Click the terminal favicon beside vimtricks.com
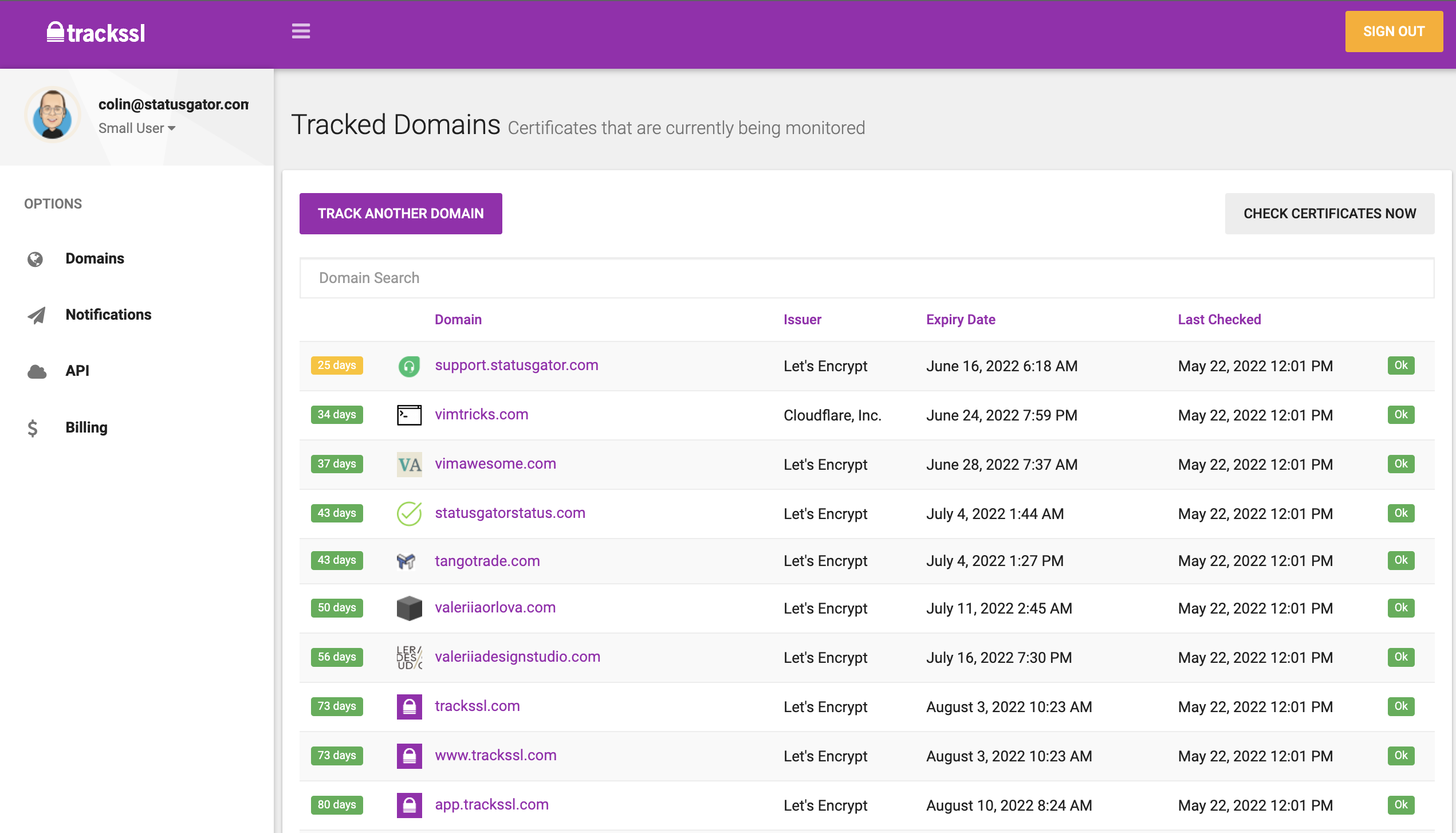 pos(409,415)
